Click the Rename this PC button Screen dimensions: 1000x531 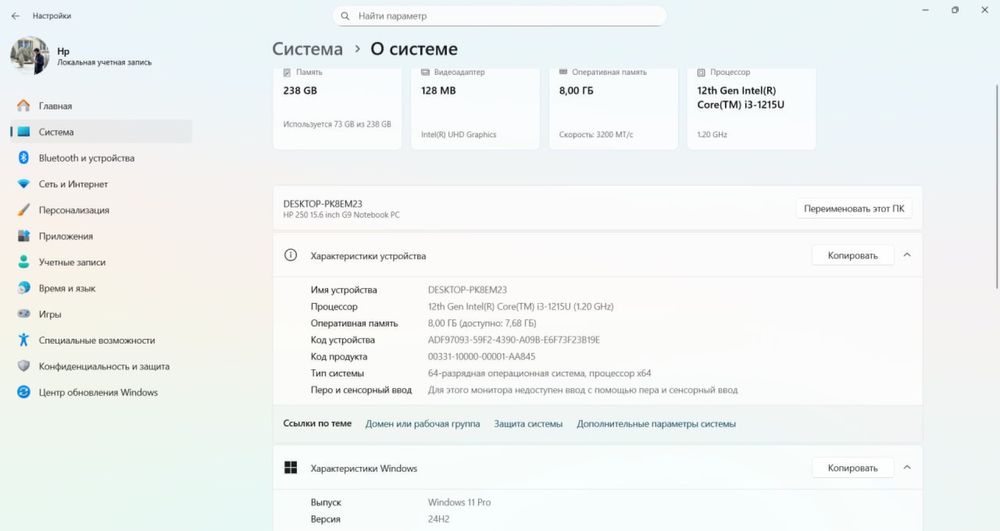pyautogui.click(x=854, y=209)
